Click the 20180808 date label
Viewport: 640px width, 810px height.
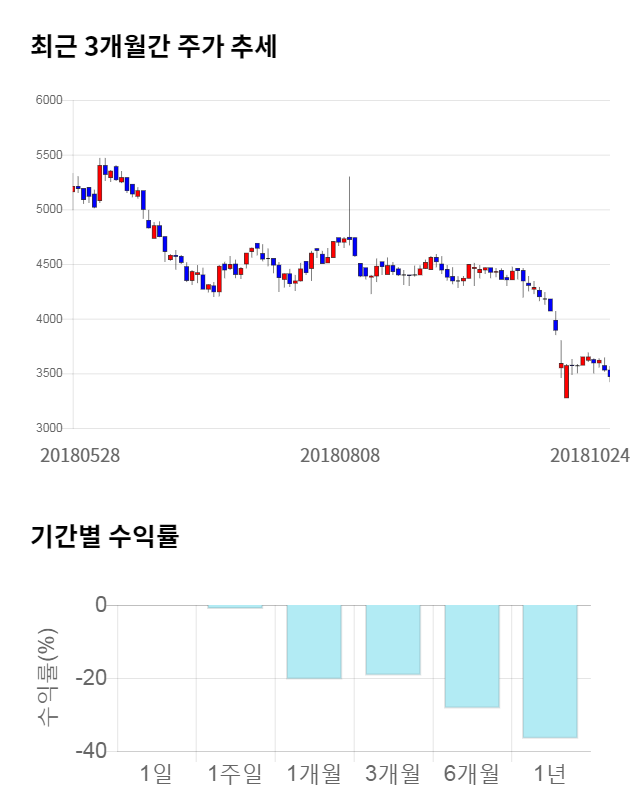[x=340, y=455]
